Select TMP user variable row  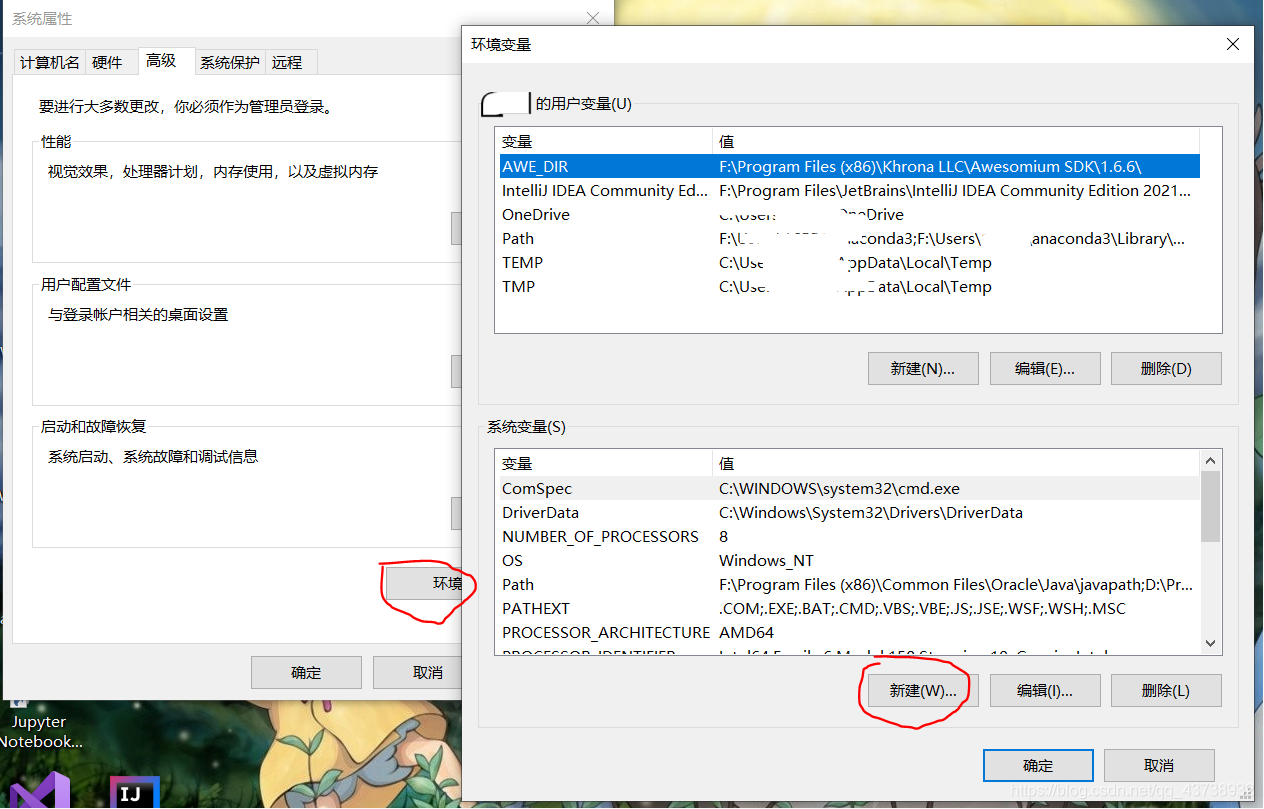[848, 286]
